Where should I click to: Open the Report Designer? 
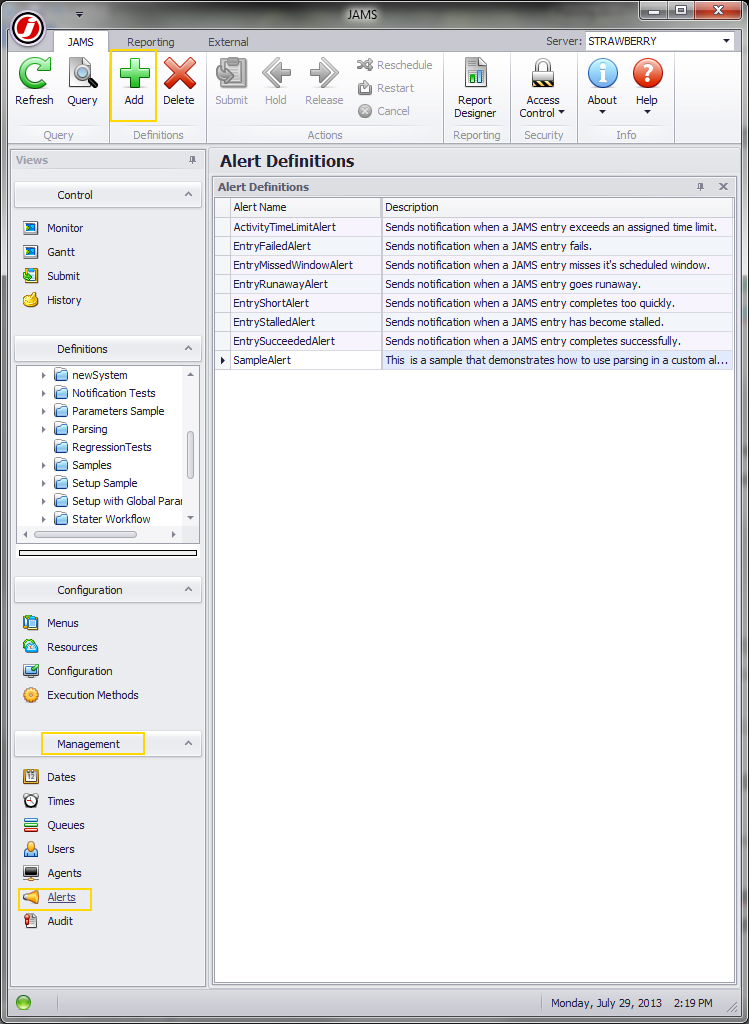click(475, 88)
